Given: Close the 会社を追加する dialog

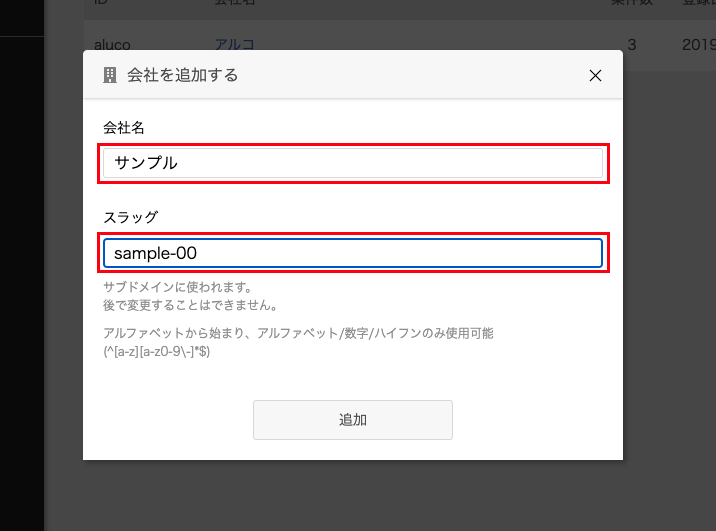Looking at the screenshot, I should coord(595,75).
